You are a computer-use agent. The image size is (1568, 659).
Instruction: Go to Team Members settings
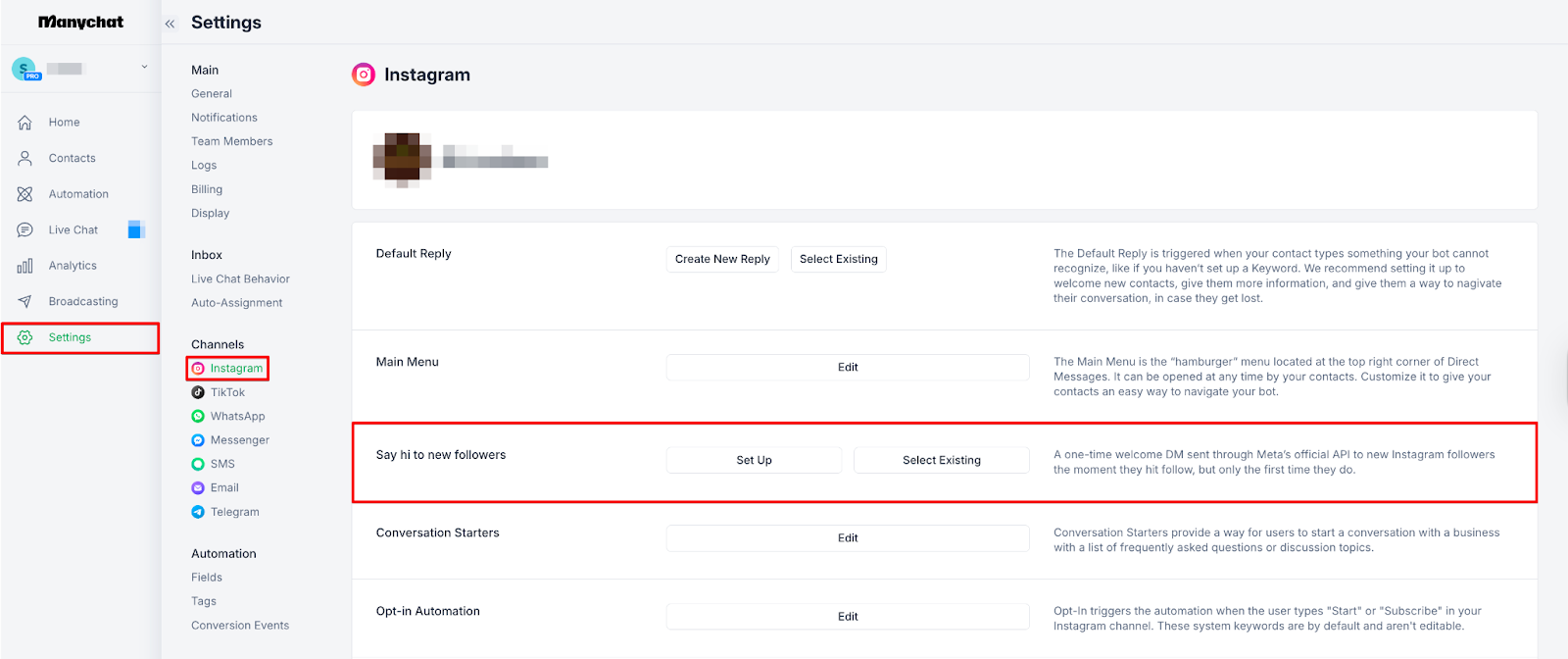pos(231,141)
